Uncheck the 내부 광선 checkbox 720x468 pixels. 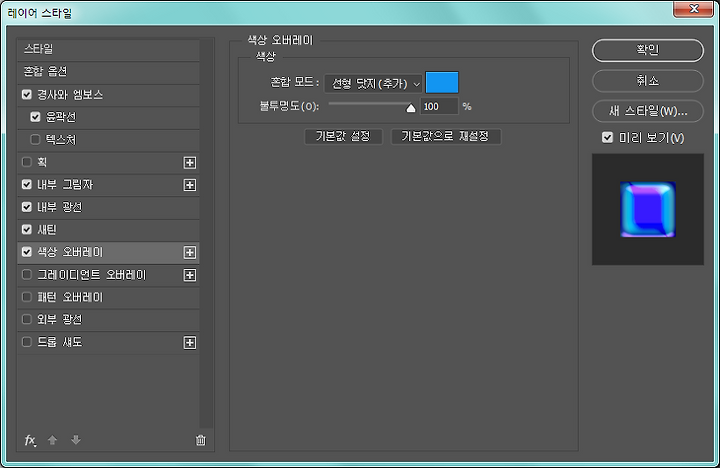27,207
